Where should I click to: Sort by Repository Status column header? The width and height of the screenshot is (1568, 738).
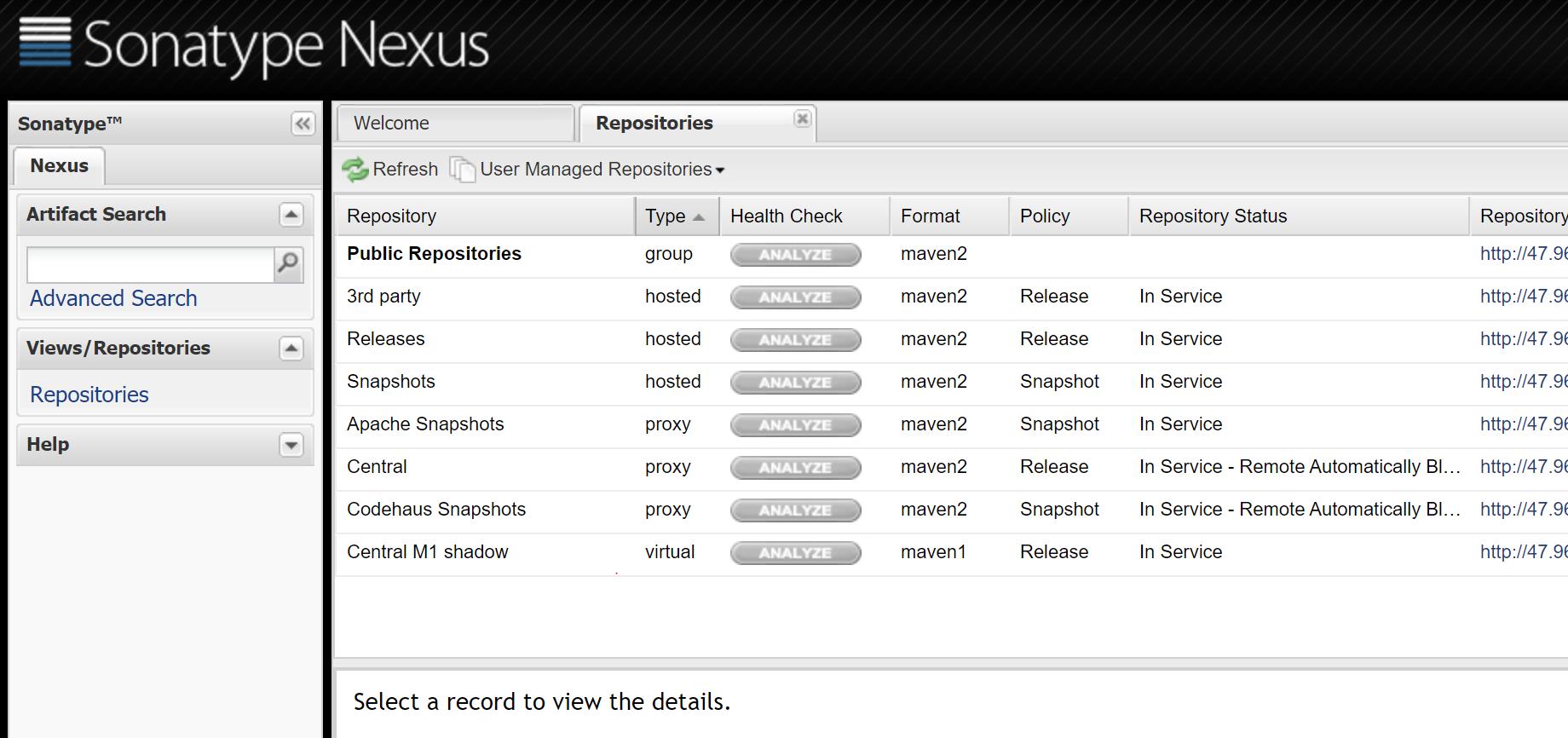tap(1300, 216)
